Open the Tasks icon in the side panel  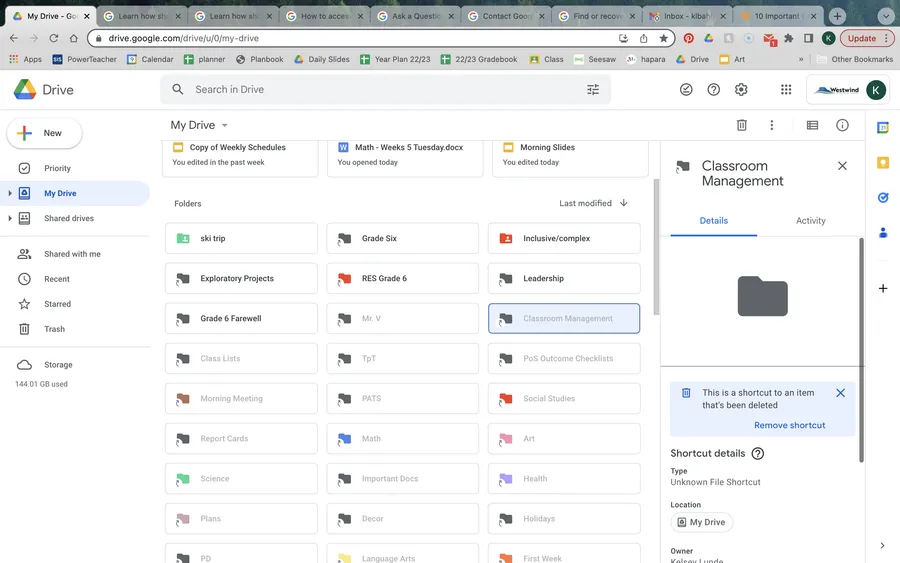[x=883, y=197]
